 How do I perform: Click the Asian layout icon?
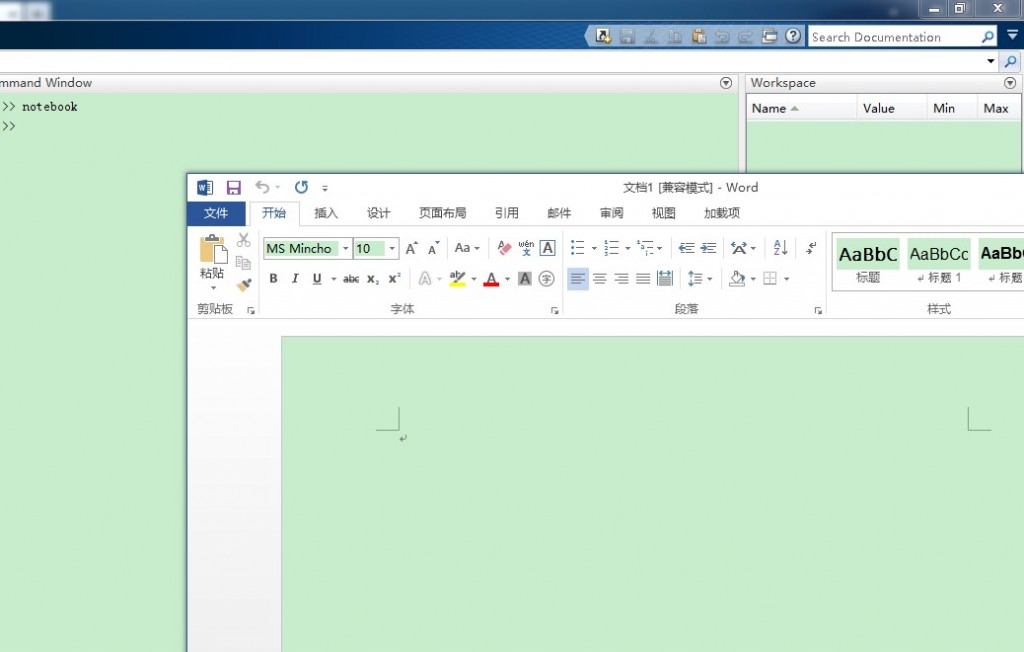[x=739, y=248]
